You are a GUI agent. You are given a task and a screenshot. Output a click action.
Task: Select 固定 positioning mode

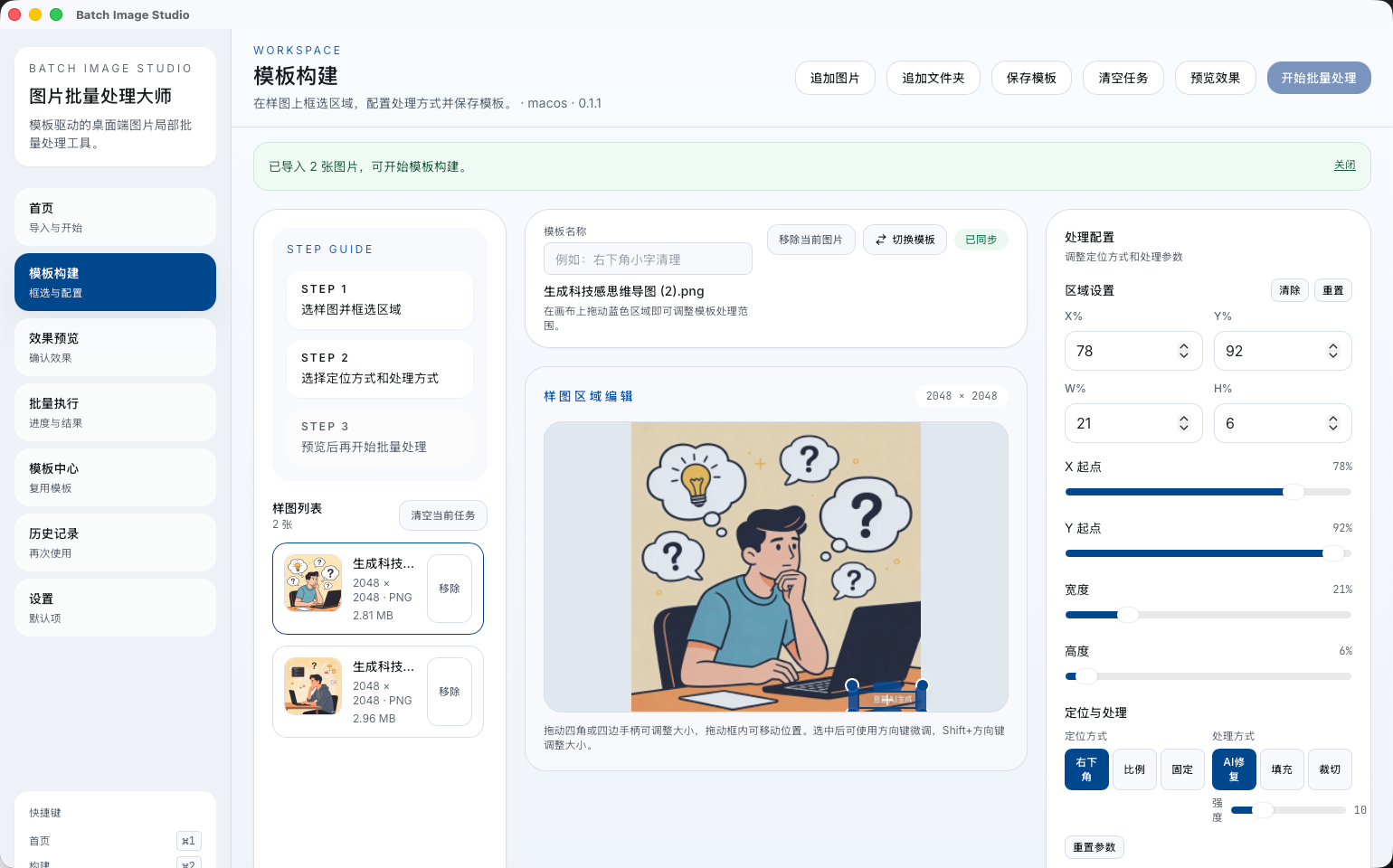click(x=1182, y=769)
